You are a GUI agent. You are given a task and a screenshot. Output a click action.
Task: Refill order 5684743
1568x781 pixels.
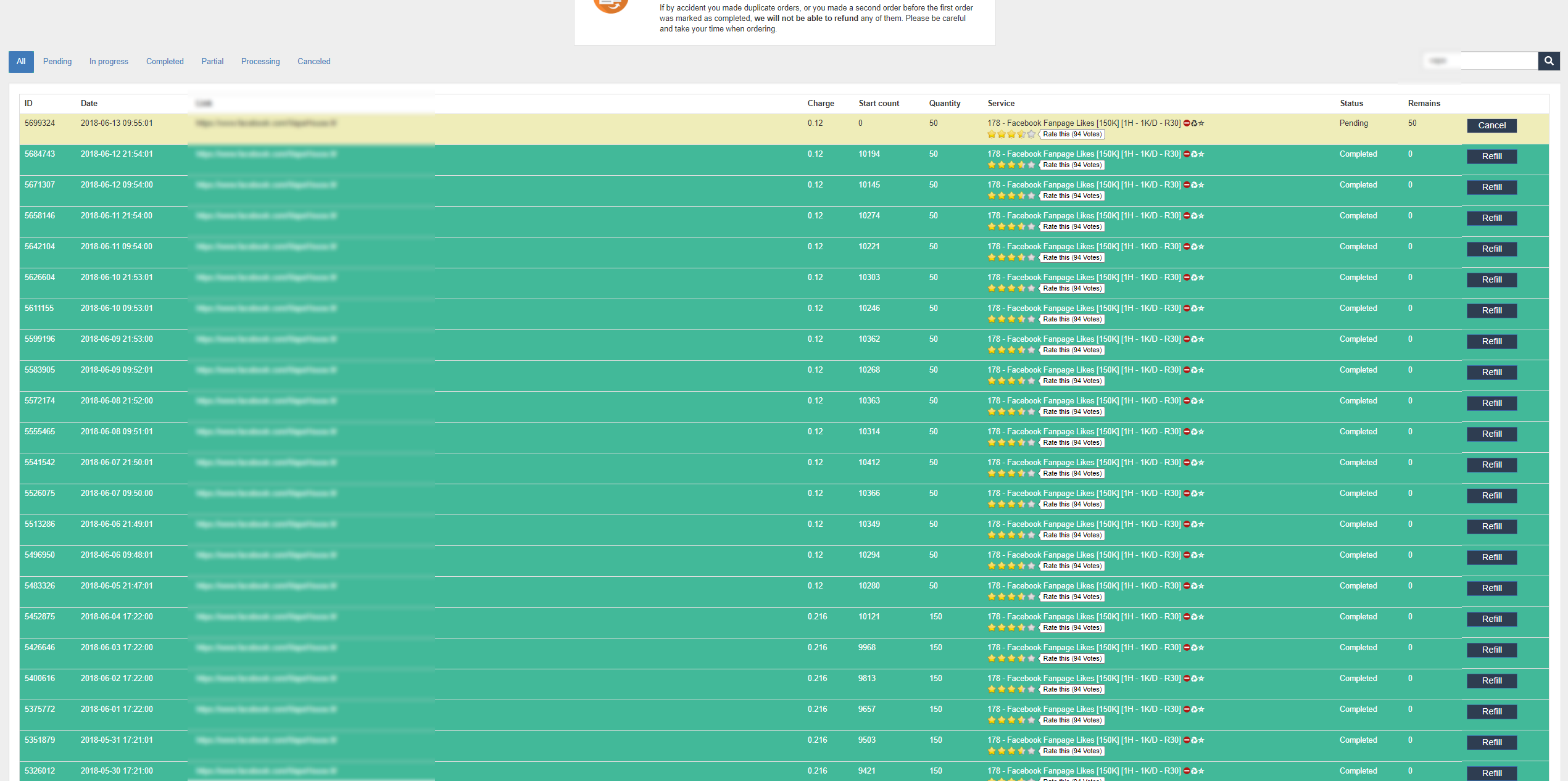click(x=1492, y=156)
